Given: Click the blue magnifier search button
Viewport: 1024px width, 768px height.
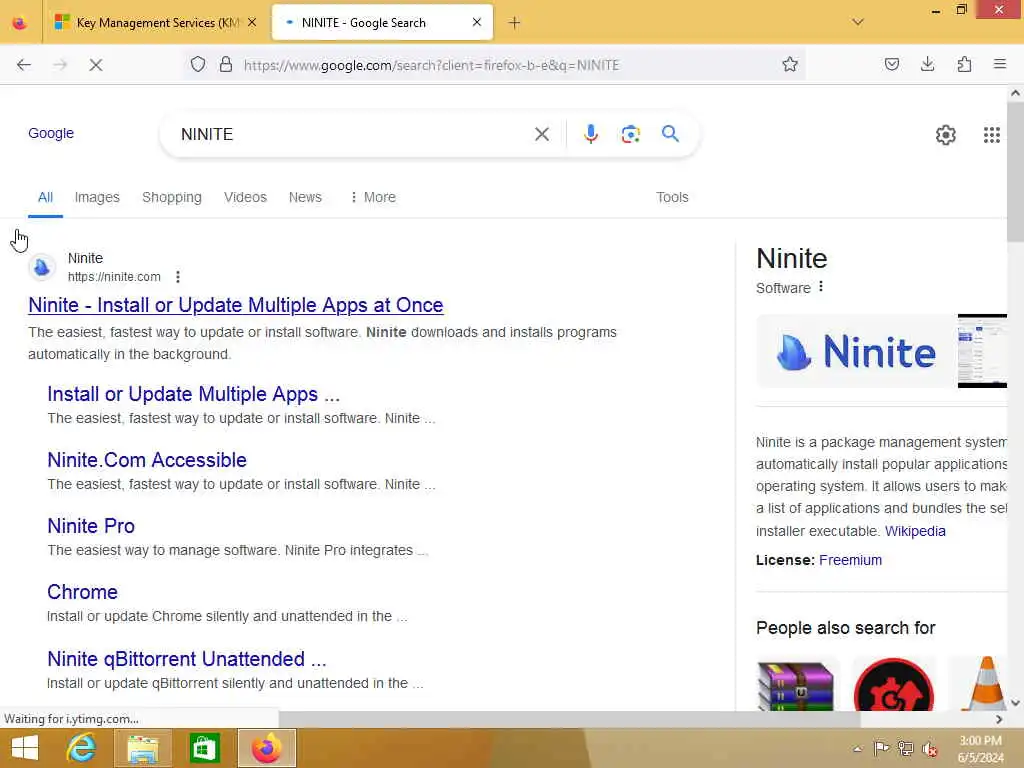Looking at the screenshot, I should [670, 134].
